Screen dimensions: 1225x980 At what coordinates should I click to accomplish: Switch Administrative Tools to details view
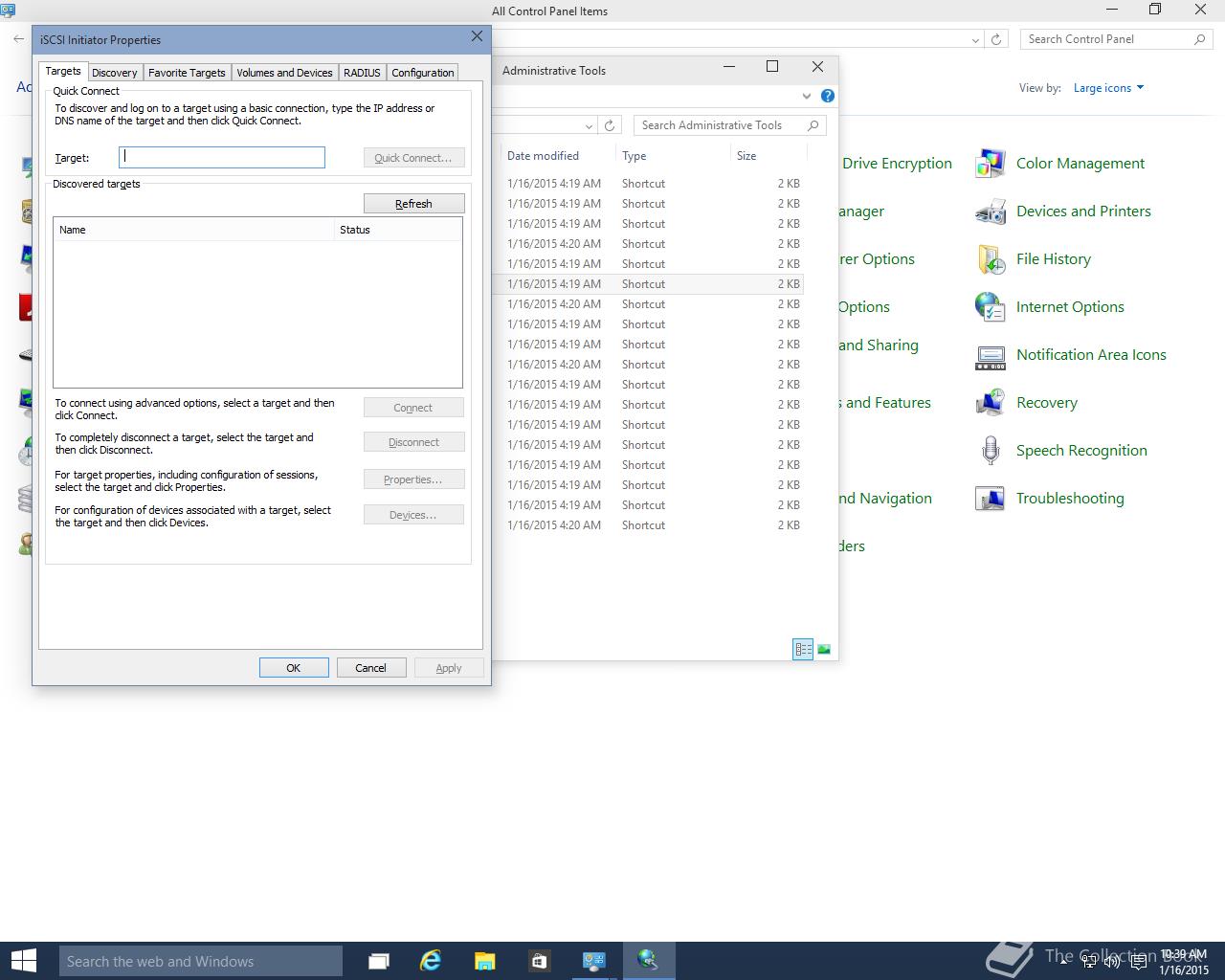point(803,649)
